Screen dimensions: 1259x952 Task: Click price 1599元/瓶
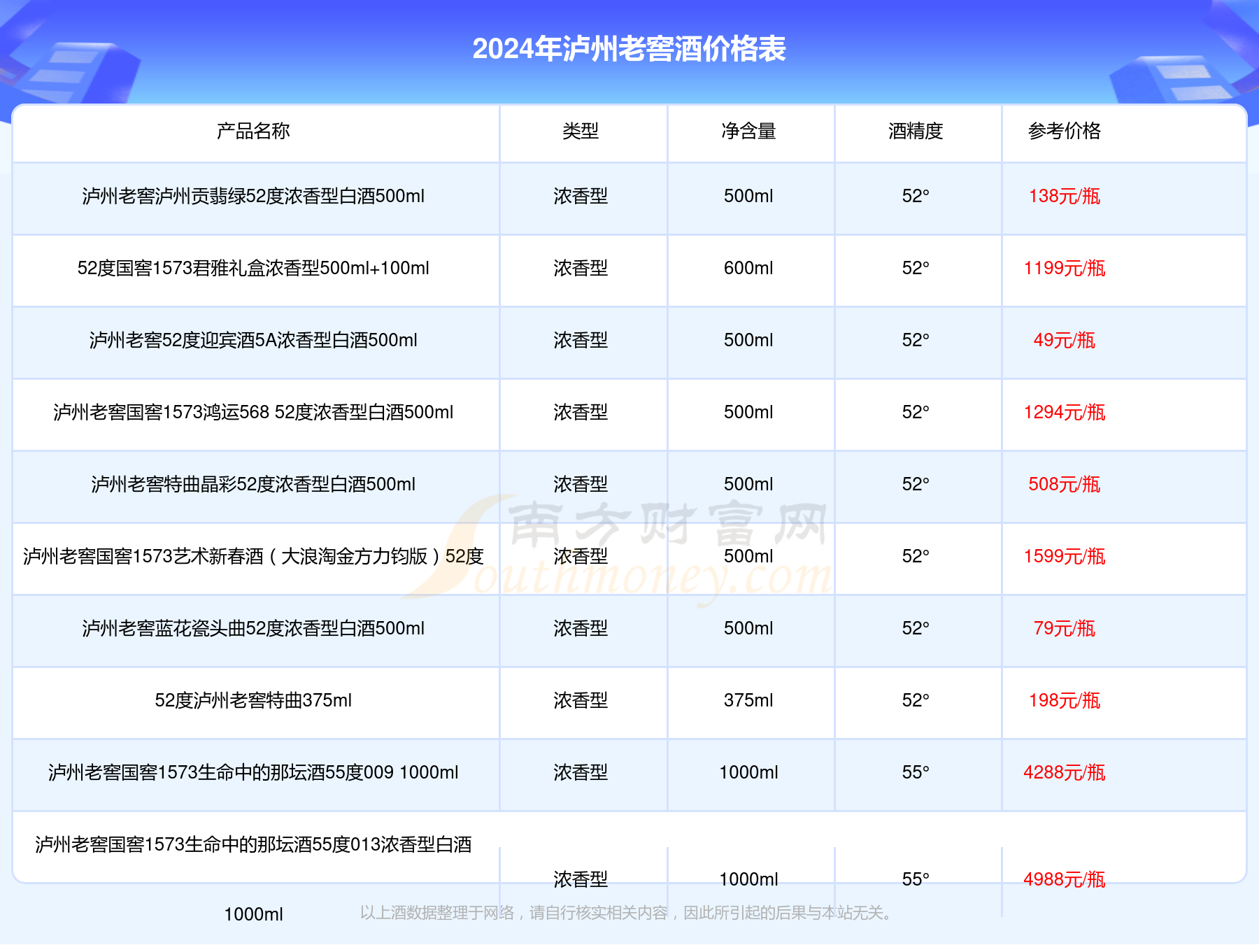(1065, 557)
